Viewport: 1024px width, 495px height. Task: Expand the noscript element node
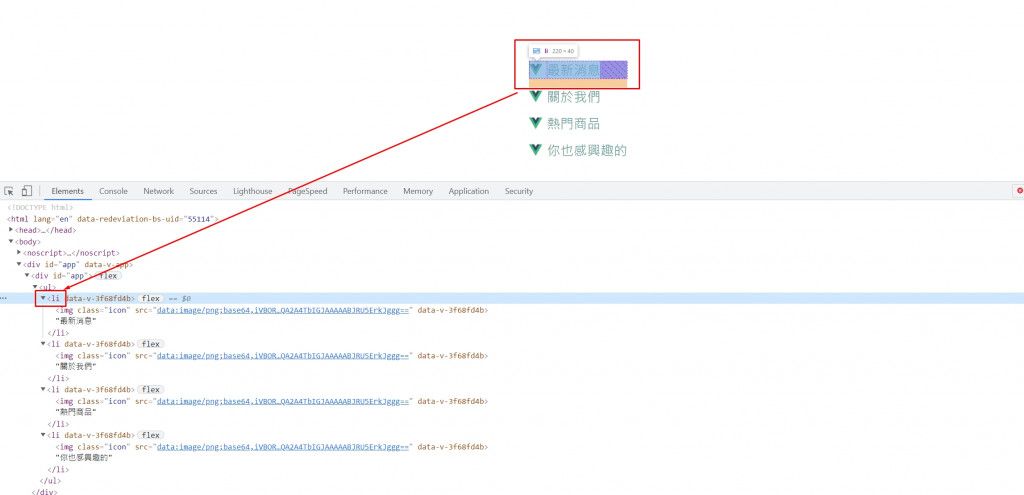(x=20, y=253)
